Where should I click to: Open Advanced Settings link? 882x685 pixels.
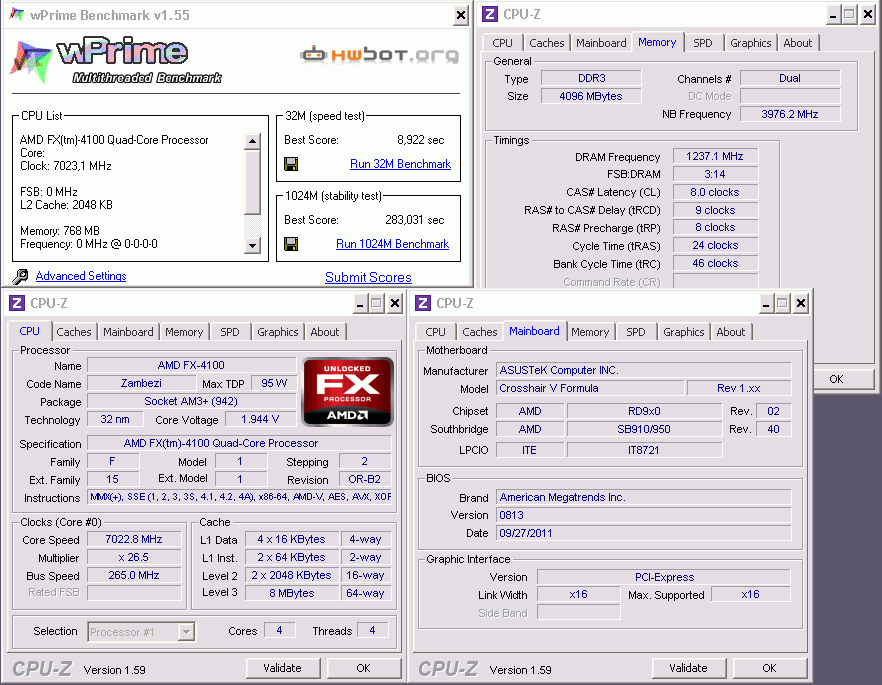pos(81,276)
